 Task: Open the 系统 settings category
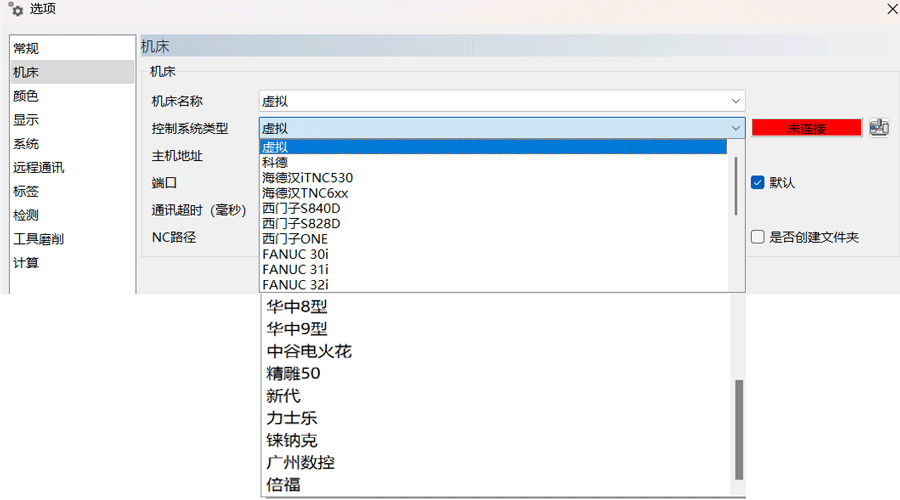[x=72, y=144]
